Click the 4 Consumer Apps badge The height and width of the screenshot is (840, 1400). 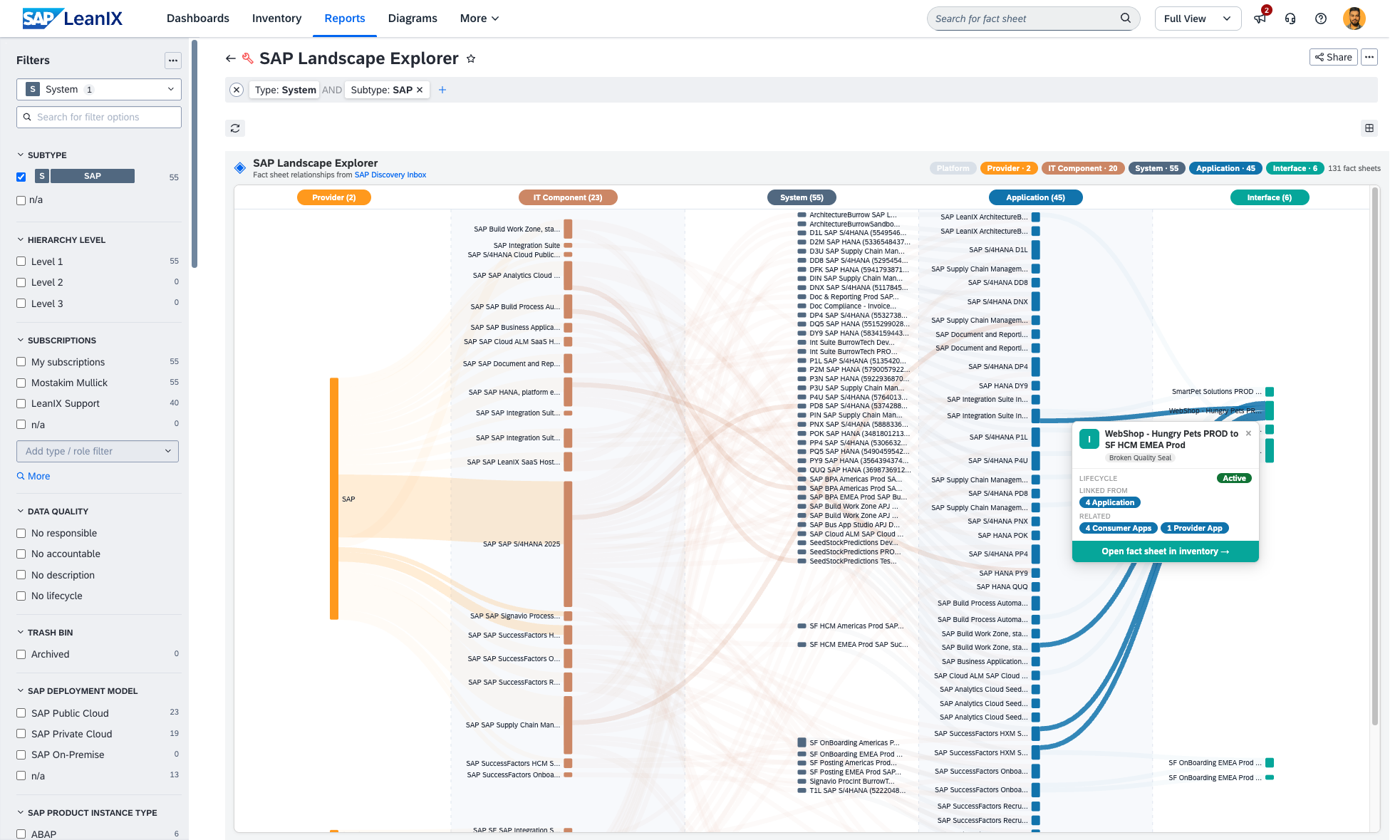(1118, 528)
